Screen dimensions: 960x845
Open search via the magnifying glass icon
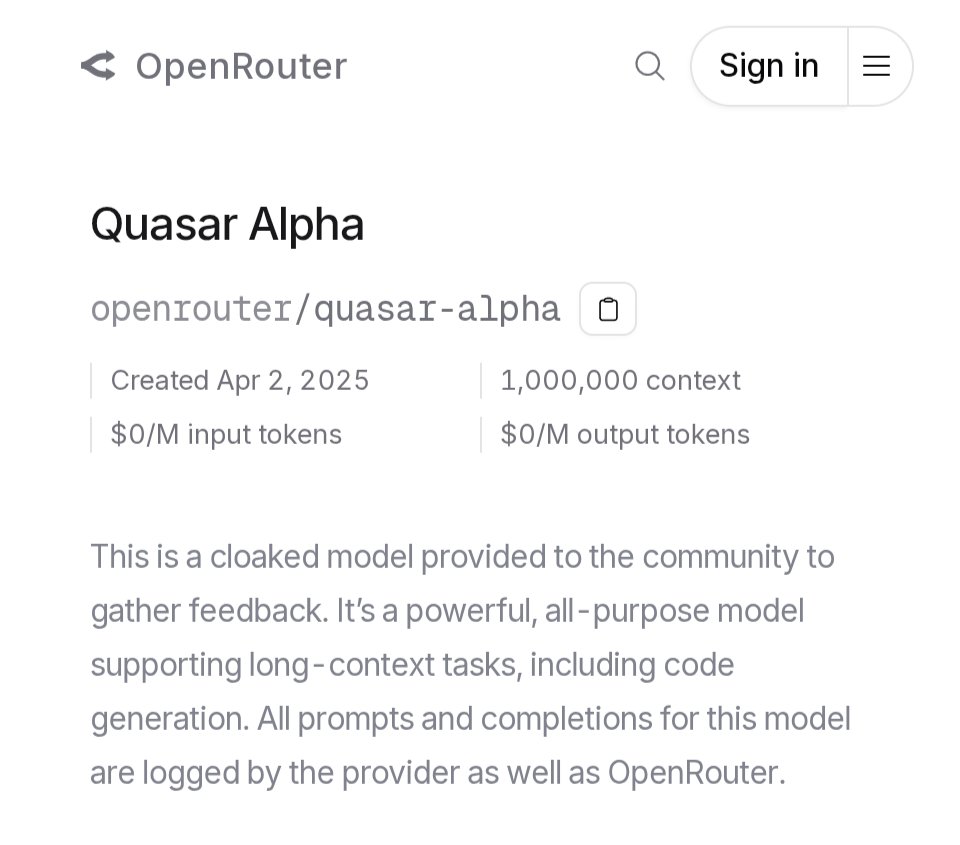650,66
